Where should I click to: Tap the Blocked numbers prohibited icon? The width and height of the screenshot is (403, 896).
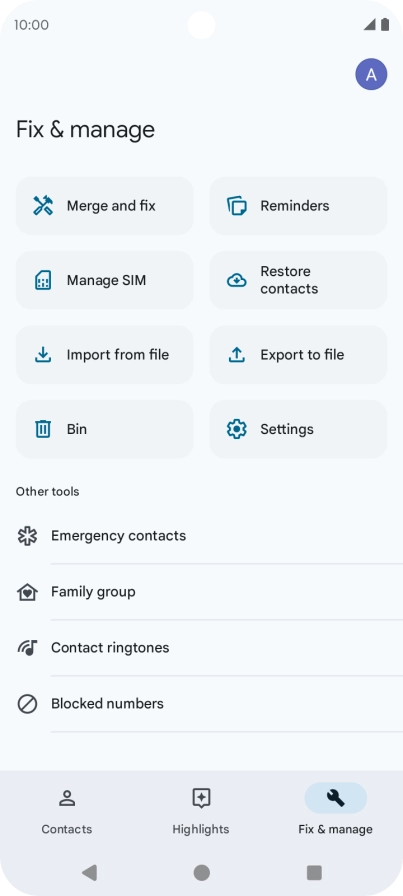coord(27,704)
